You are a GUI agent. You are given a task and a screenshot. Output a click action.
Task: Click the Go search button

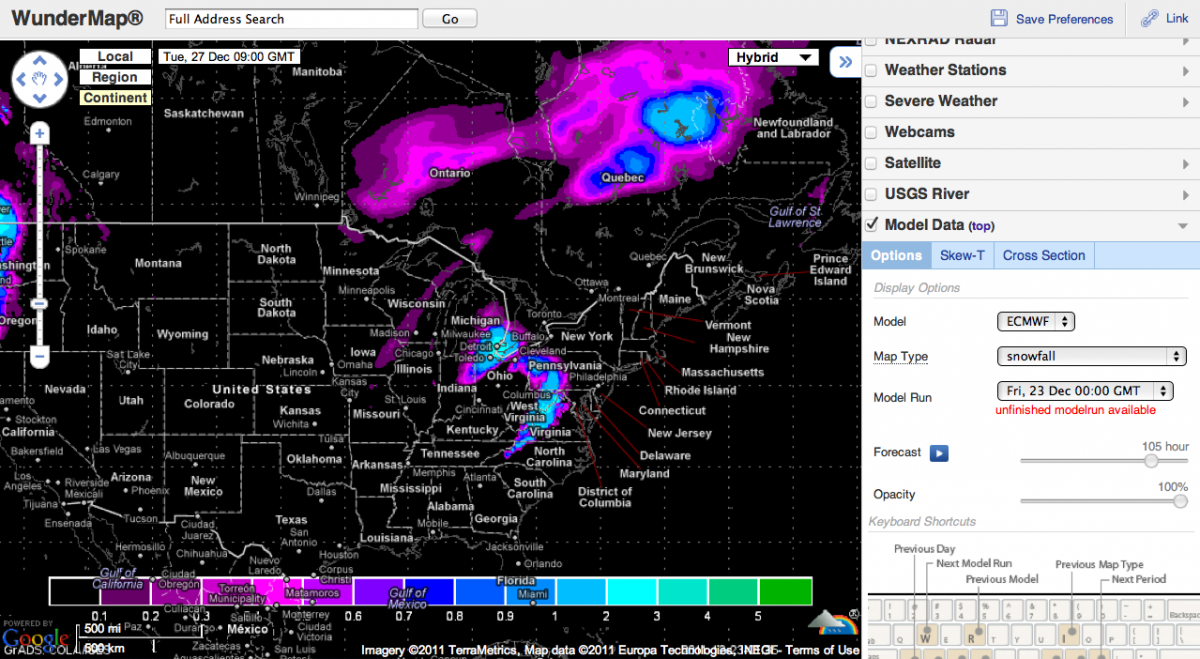(450, 19)
